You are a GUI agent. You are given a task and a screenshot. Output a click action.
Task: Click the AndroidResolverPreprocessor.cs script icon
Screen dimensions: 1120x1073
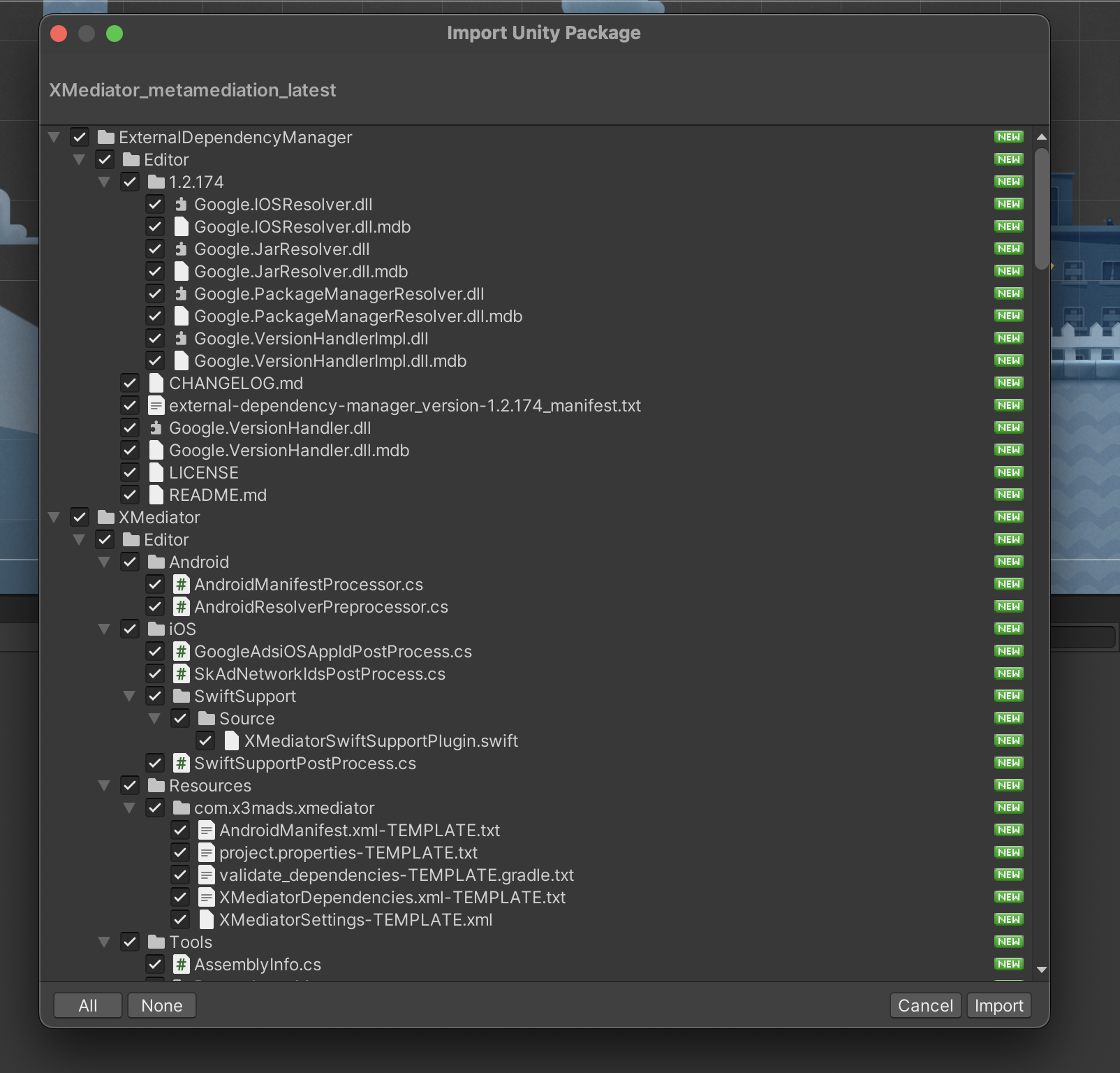coord(182,606)
